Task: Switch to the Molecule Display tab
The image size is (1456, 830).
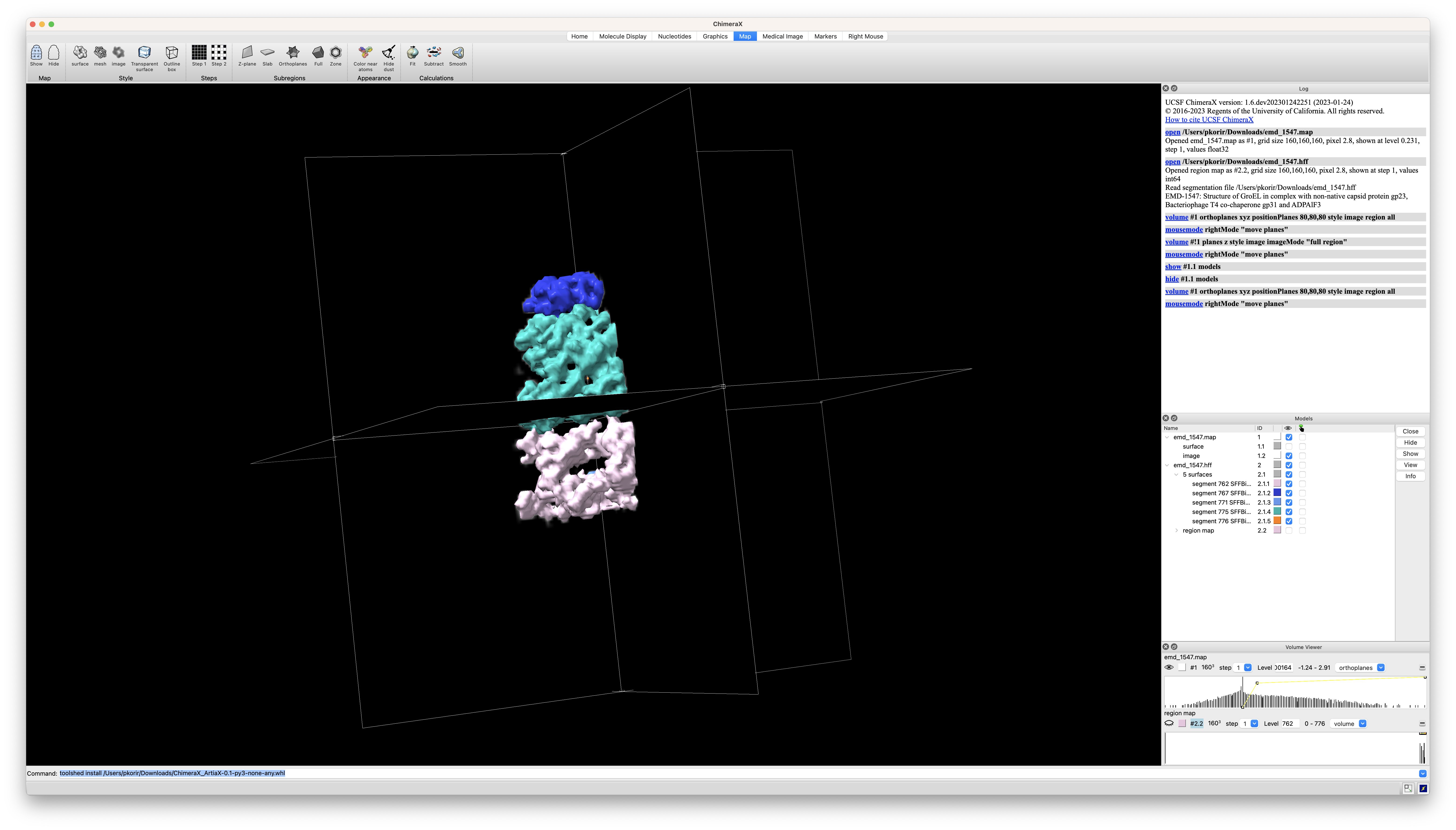Action: tap(622, 36)
